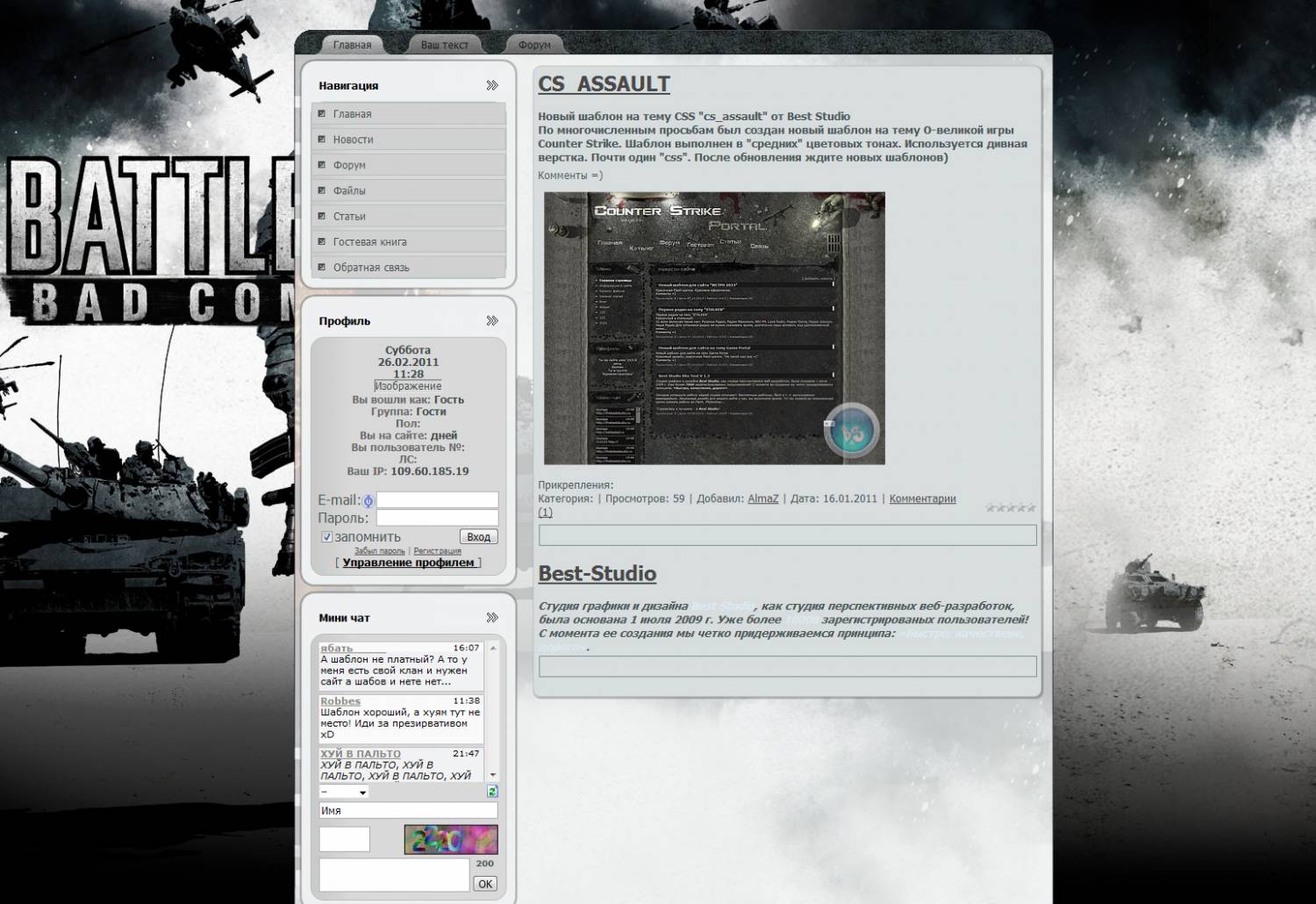Open the Регистрация link
Viewport: 1316px width, 904px height.
[x=437, y=550]
